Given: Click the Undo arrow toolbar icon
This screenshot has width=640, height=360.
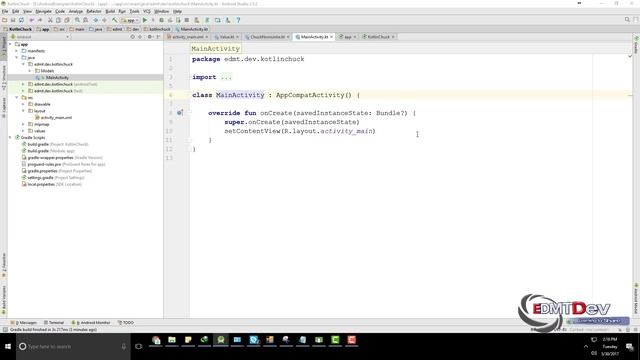Looking at the screenshot, I should [31, 20].
